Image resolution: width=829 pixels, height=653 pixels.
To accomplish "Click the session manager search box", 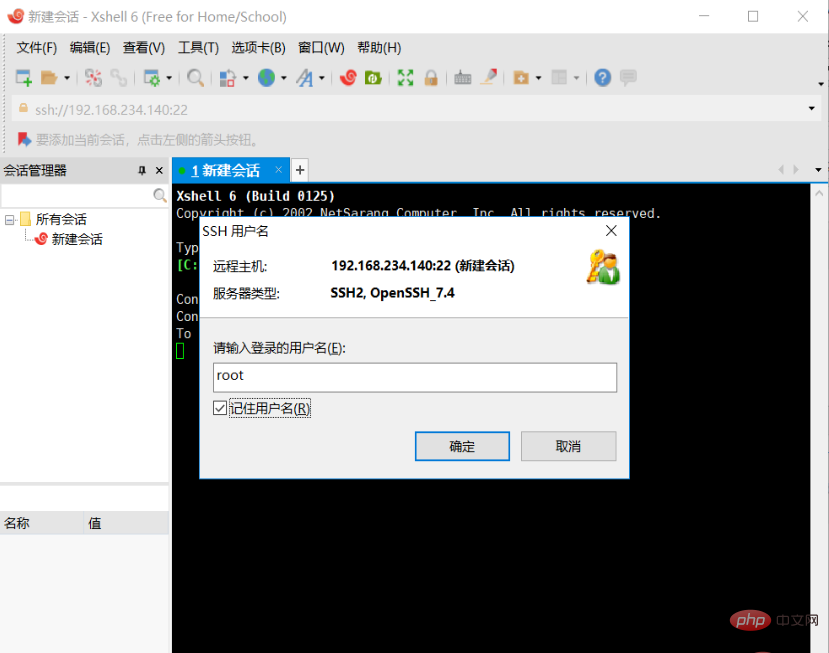I will 77,196.
